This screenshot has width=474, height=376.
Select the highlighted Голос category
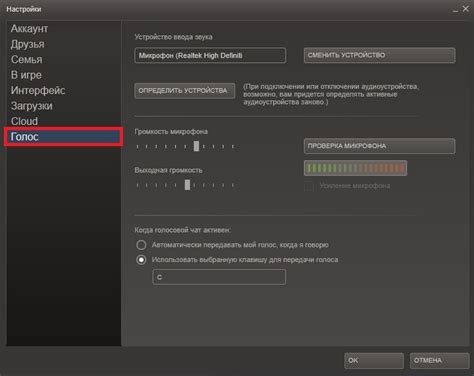pyautogui.click(x=64, y=136)
